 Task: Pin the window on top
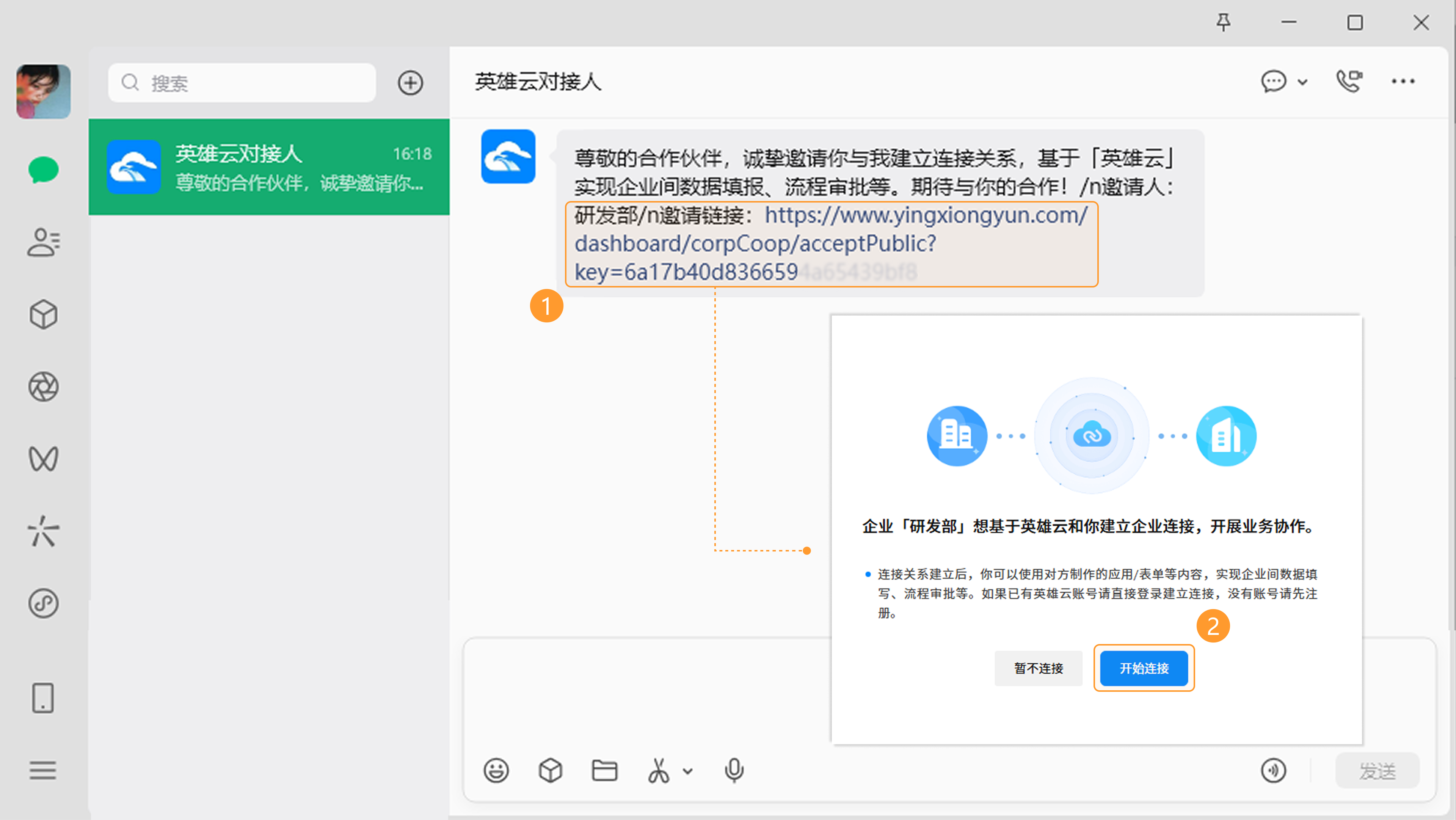click(x=1223, y=23)
